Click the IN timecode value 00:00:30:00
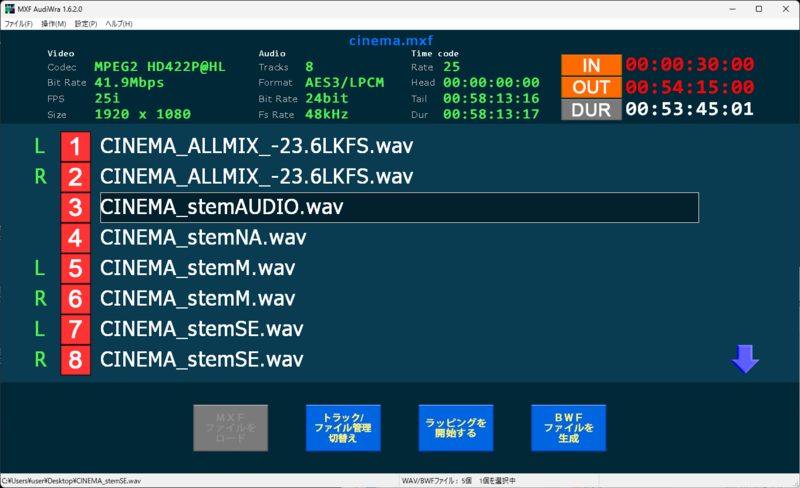This screenshot has height=488, width=800. 690,65
